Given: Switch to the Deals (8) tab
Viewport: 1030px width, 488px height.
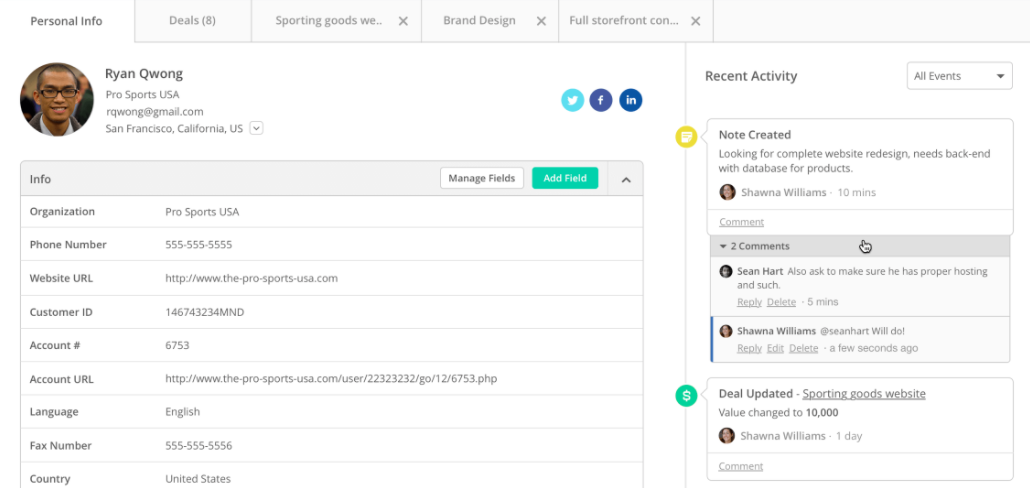Looking at the screenshot, I should click(x=192, y=21).
